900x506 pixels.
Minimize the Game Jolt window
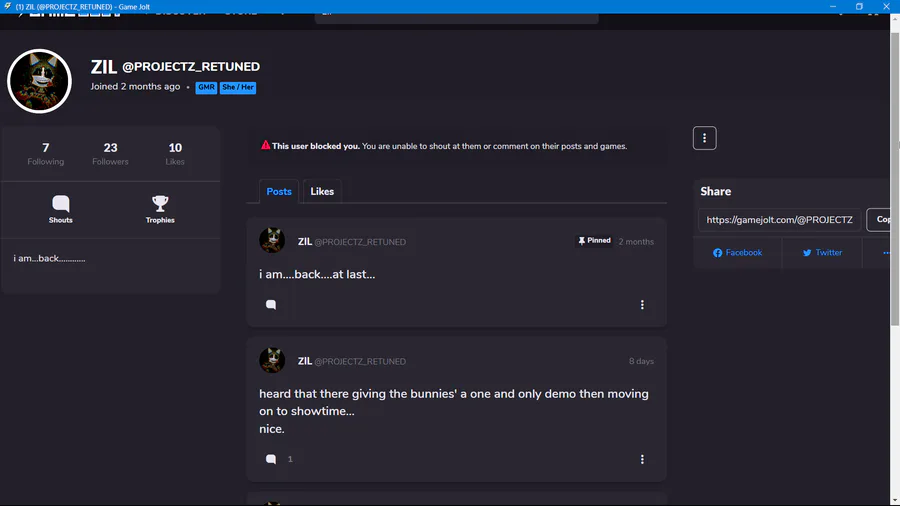(x=833, y=6)
